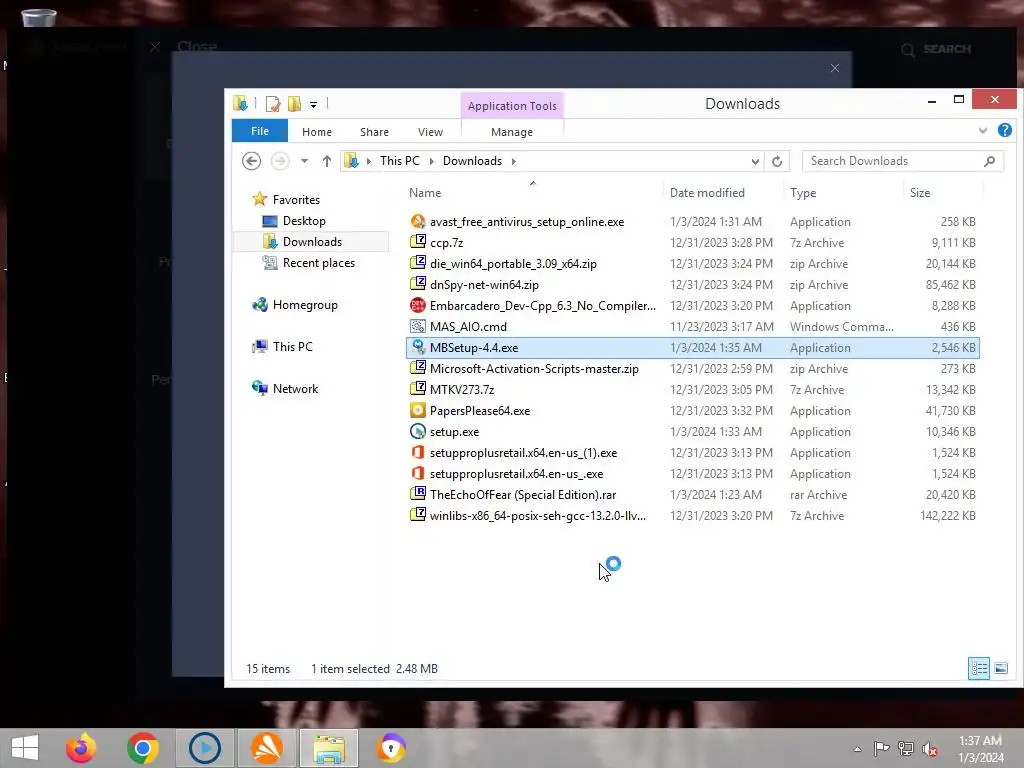1024x768 pixels.
Task: Click SEARCH in the background window
Action: point(947,49)
